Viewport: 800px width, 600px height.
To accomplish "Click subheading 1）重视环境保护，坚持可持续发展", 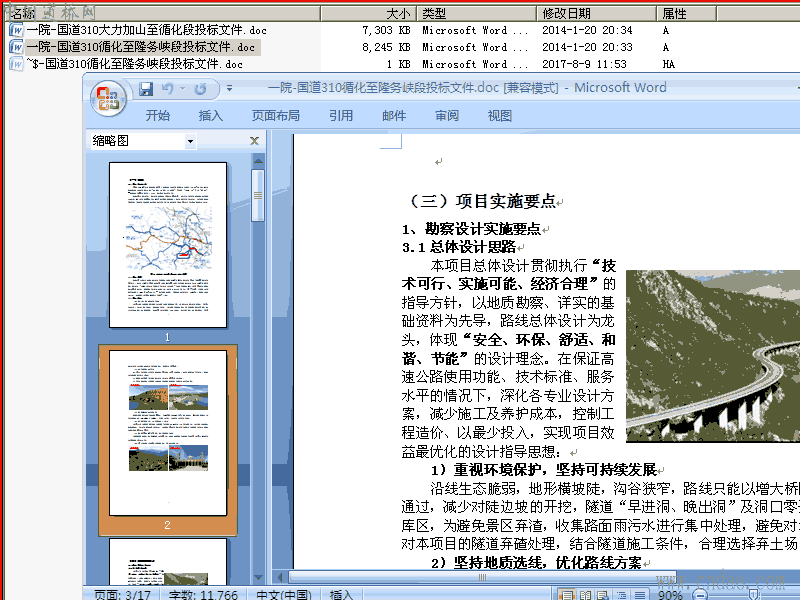I will (544, 470).
